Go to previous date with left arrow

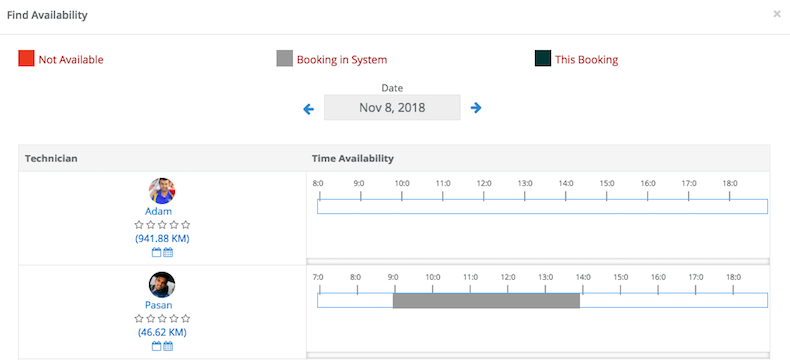pos(308,109)
